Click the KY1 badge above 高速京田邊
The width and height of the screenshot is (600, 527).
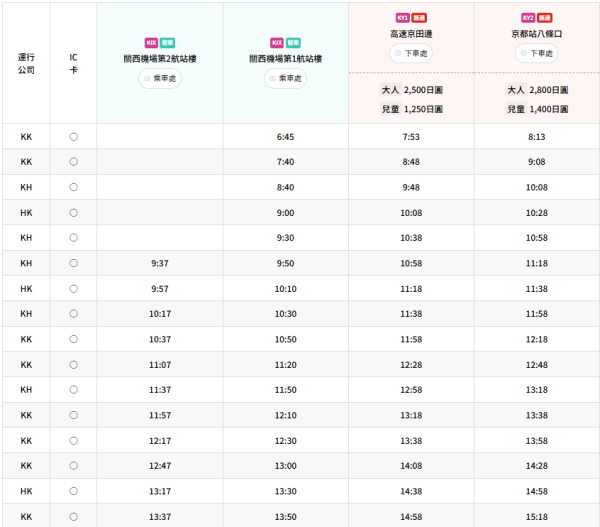[x=403, y=18]
